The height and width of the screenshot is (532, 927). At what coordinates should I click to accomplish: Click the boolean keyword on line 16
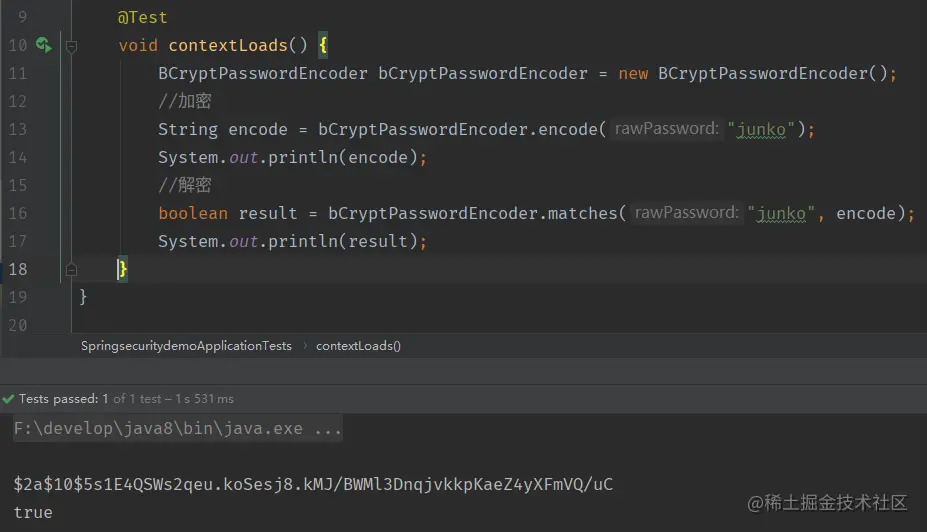pos(193,213)
